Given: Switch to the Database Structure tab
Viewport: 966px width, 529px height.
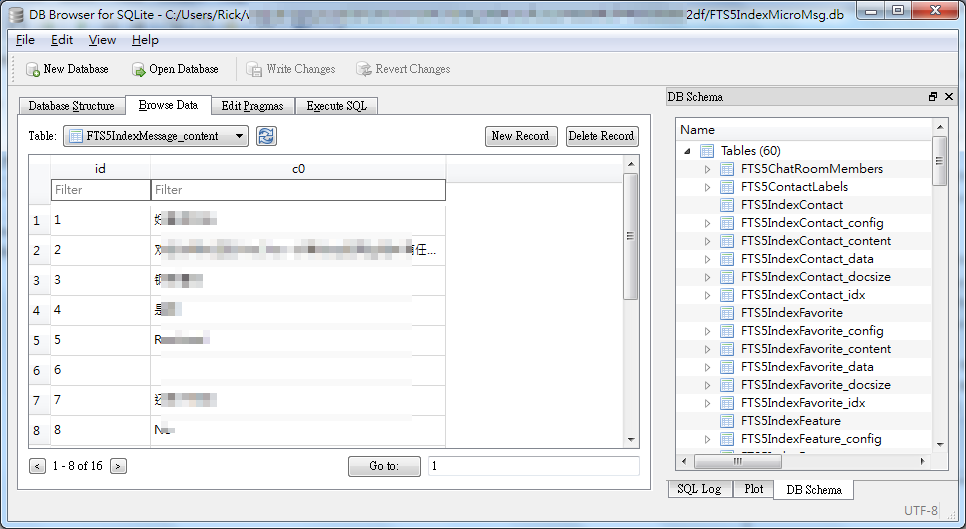Looking at the screenshot, I should [71, 106].
